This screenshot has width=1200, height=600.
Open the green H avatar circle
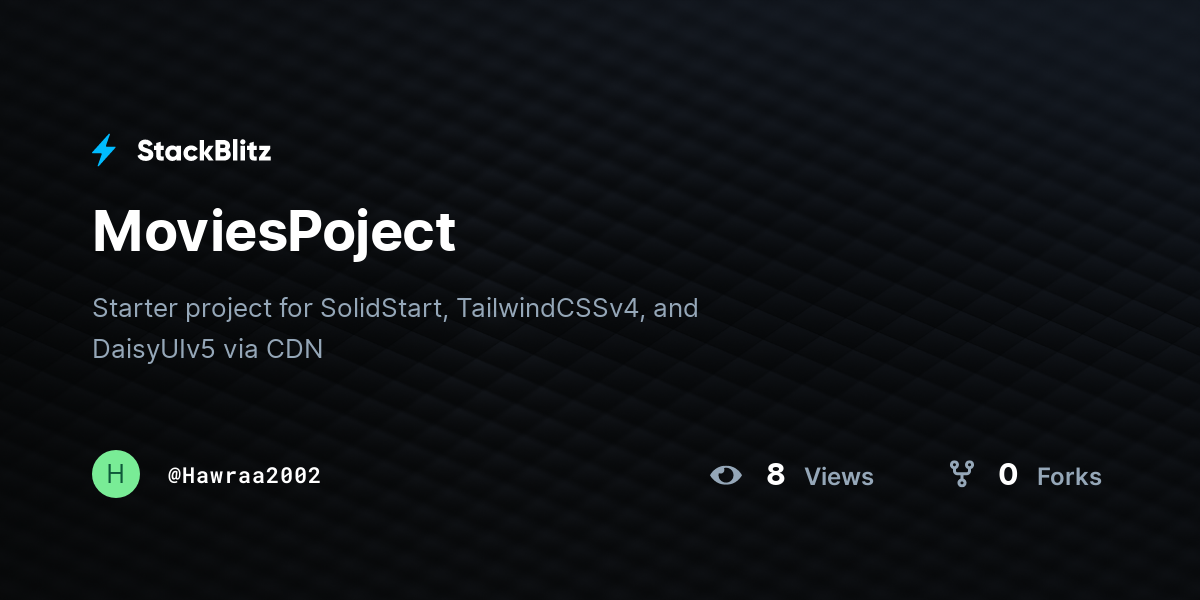pos(116,474)
